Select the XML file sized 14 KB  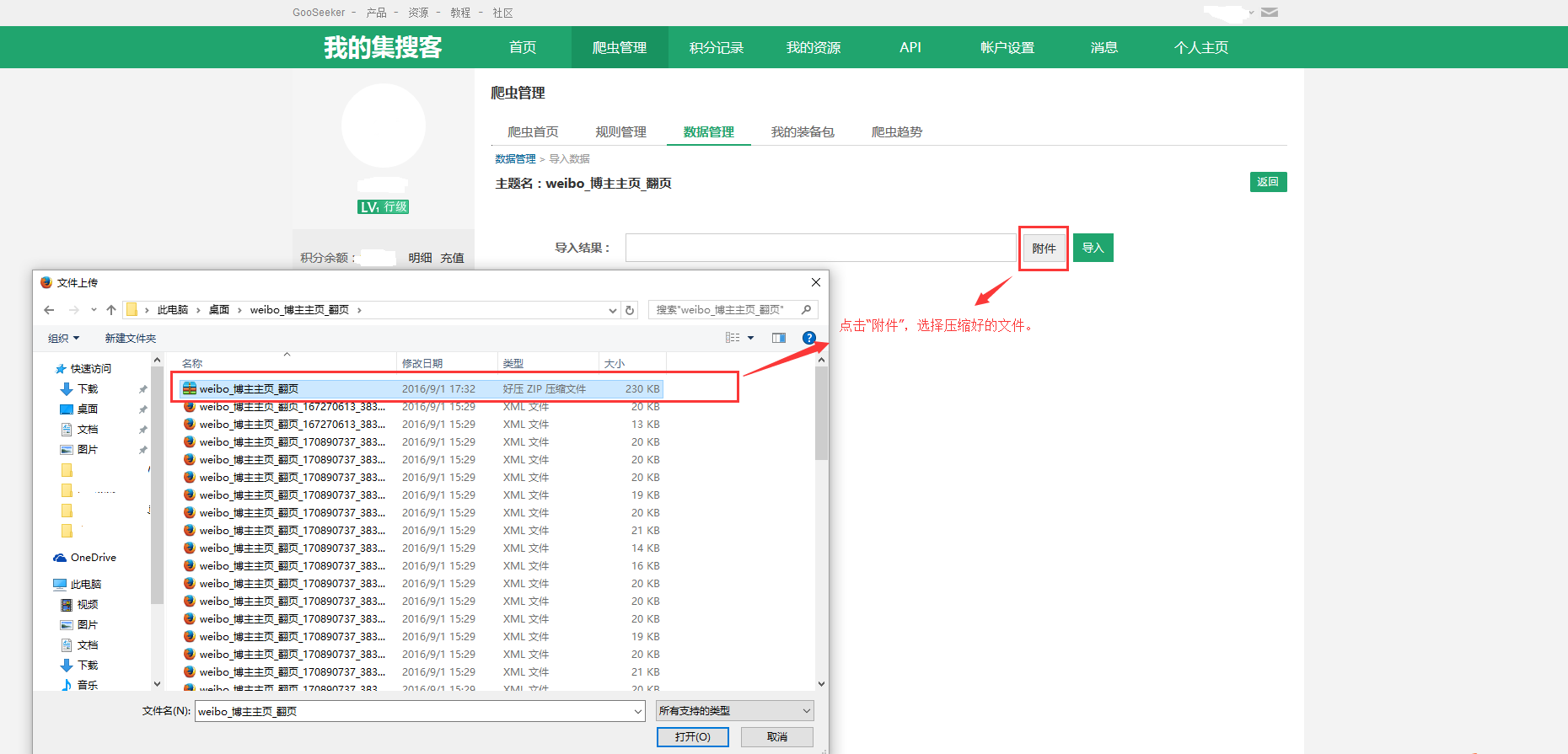422,548
